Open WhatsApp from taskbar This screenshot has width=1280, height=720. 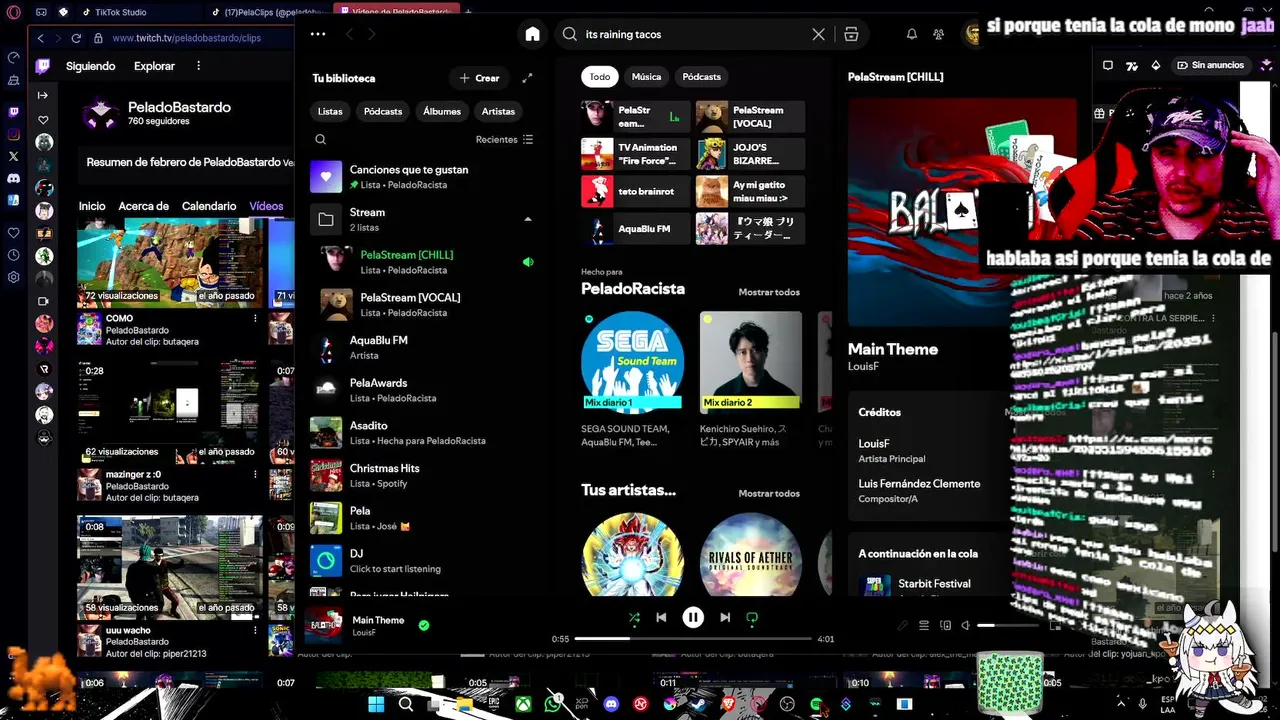pyautogui.click(x=553, y=704)
